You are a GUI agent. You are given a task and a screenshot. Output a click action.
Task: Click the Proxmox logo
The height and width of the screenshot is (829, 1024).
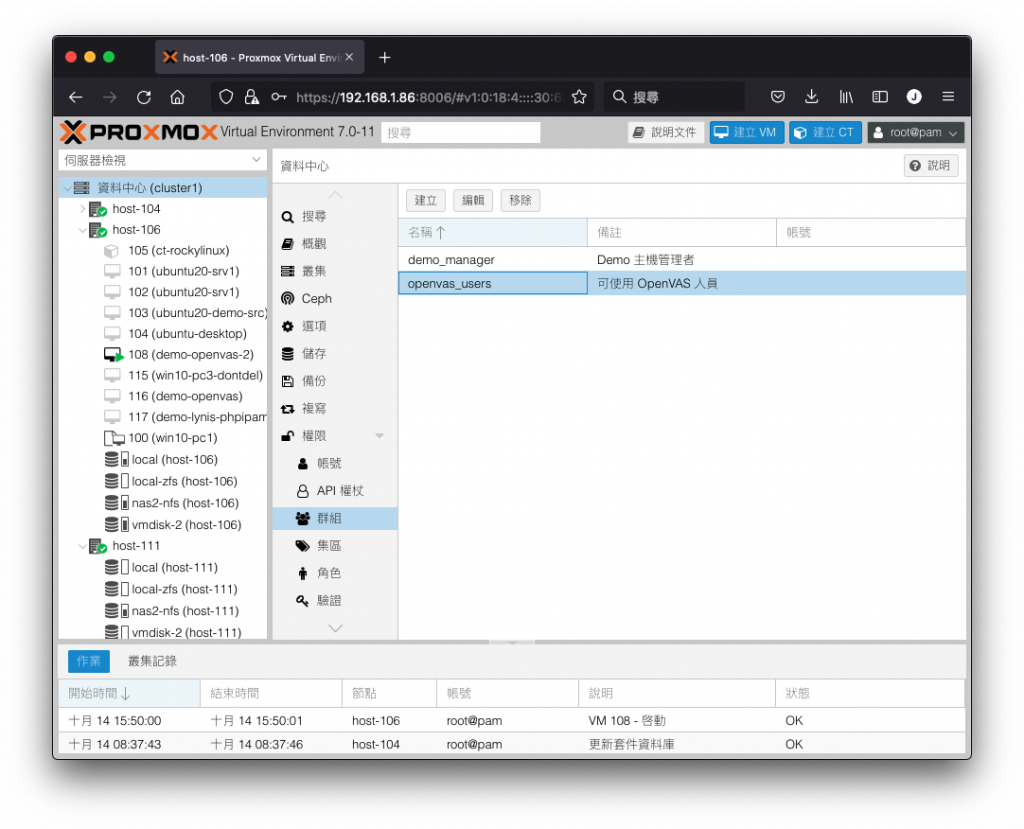[x=138, y=132]
